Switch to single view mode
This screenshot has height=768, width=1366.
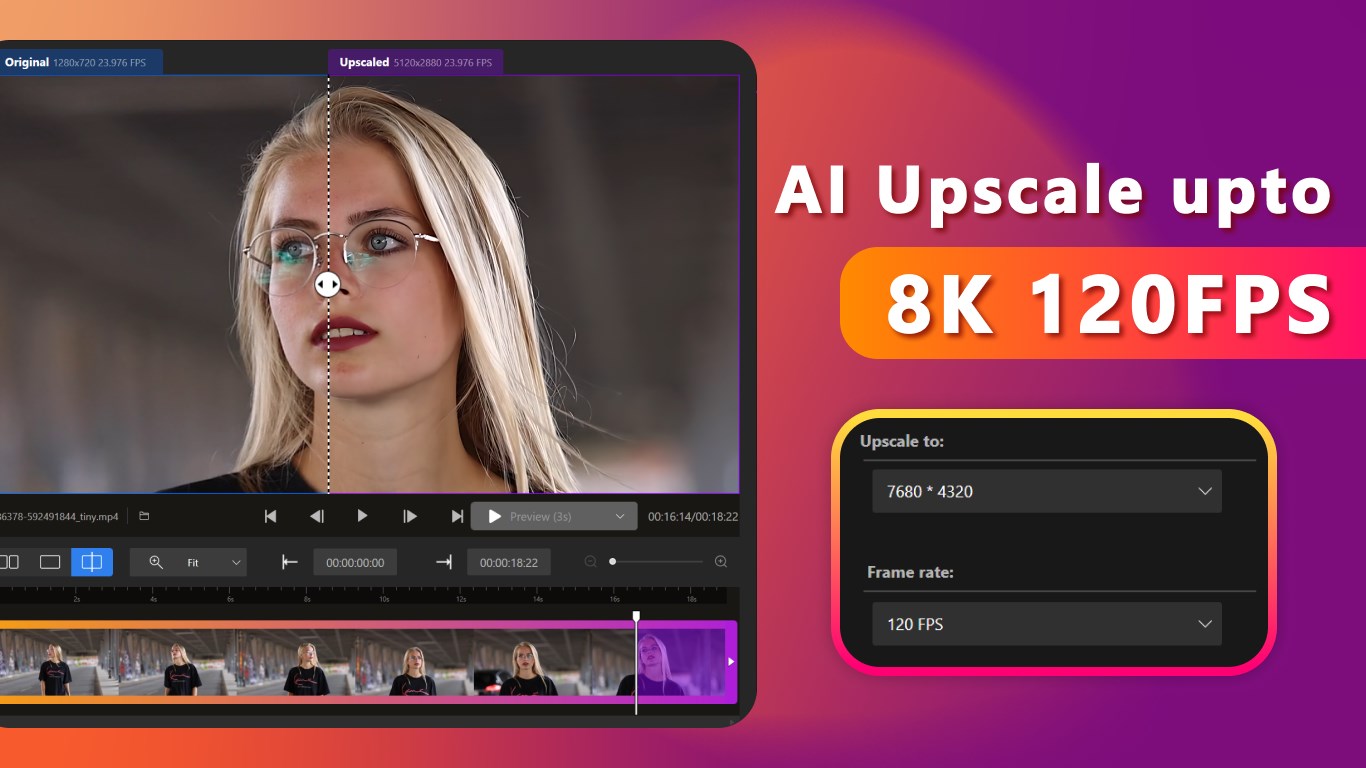[x=50, y=562]
